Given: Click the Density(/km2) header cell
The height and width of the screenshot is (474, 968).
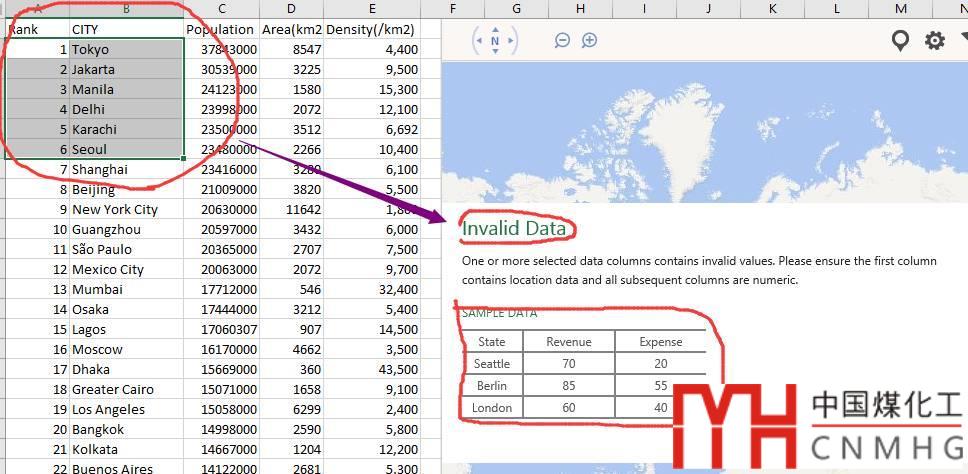Looking at the screenshot, I should (372, 29).
